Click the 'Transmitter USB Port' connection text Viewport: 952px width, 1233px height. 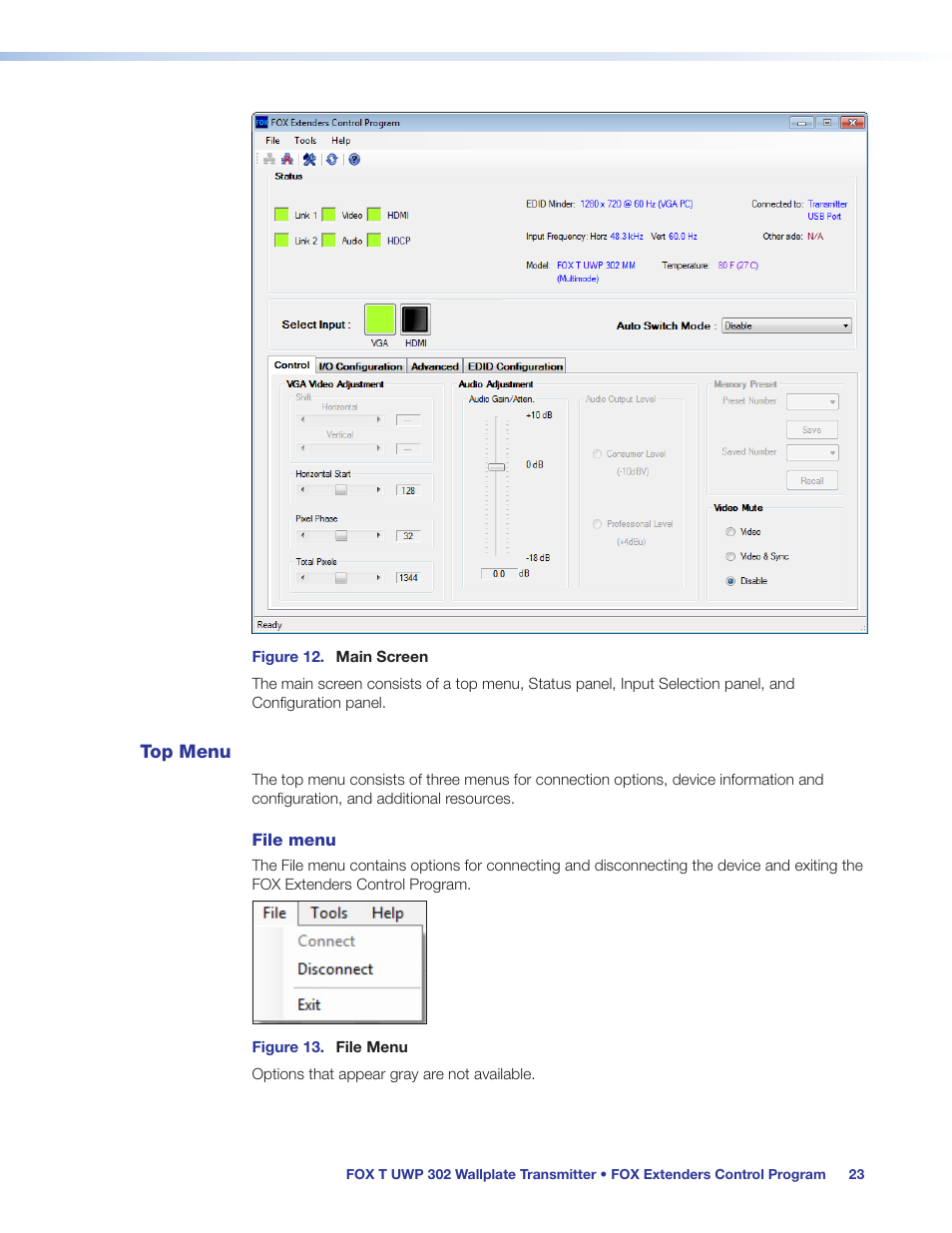[x=826, y=210]
